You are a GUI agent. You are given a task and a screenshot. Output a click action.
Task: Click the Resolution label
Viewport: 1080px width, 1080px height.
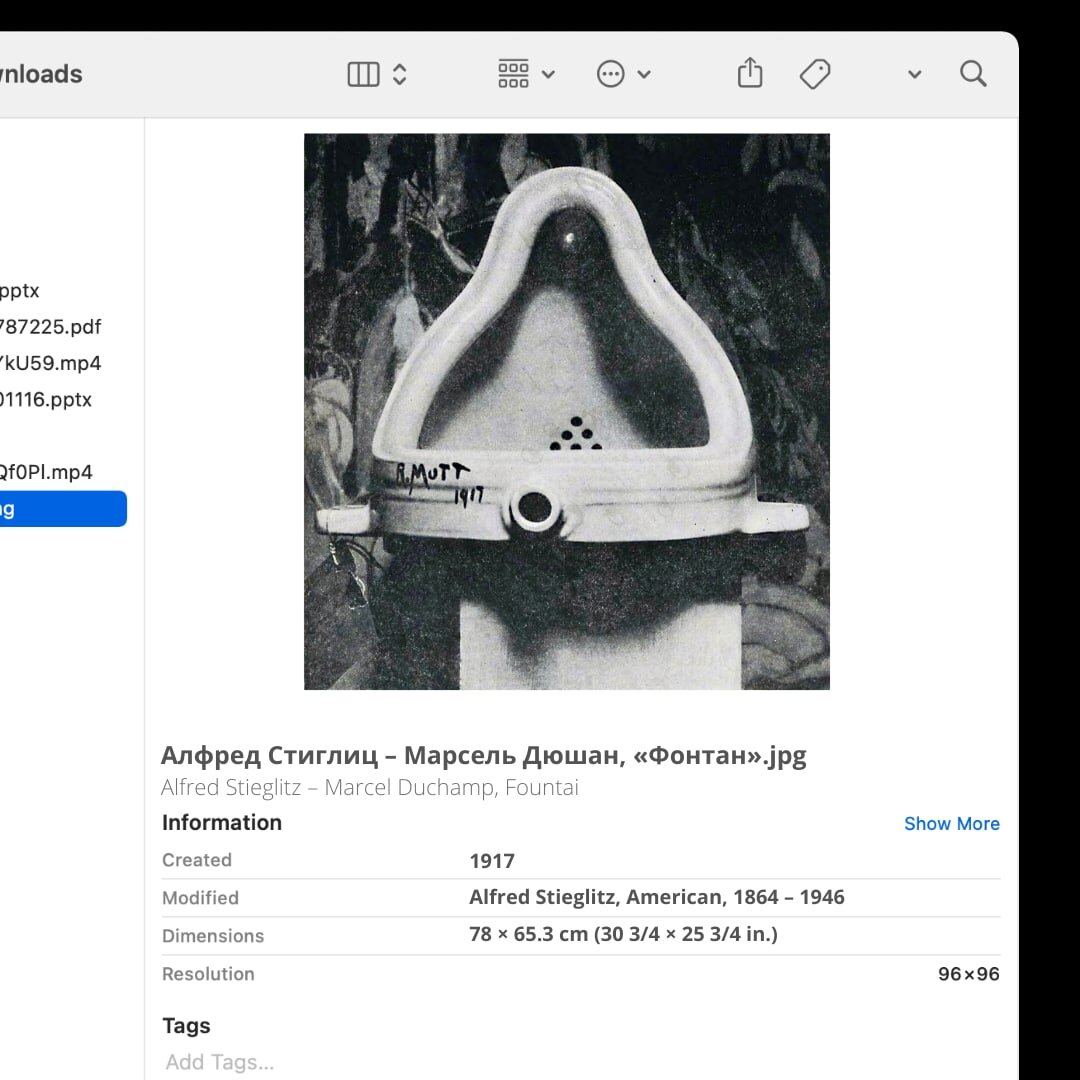tap(208, 974)
